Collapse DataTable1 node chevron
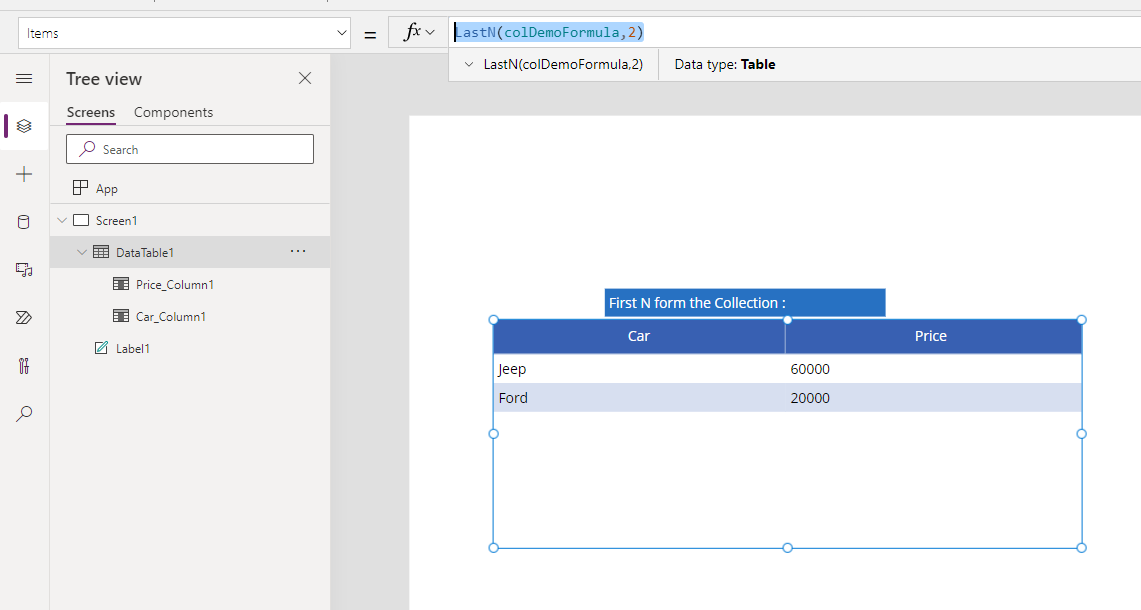Screen dimensions: 1141x610 (x=82, y=253)
